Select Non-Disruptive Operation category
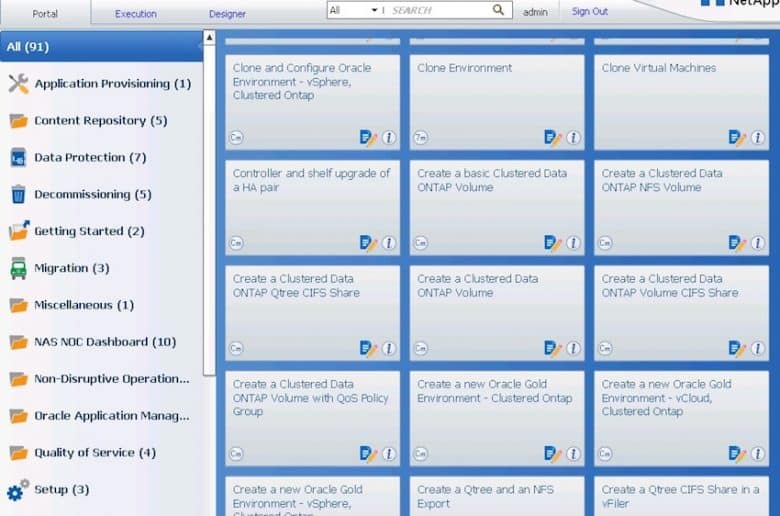This screenshot has width=780, height=516. 99,379
